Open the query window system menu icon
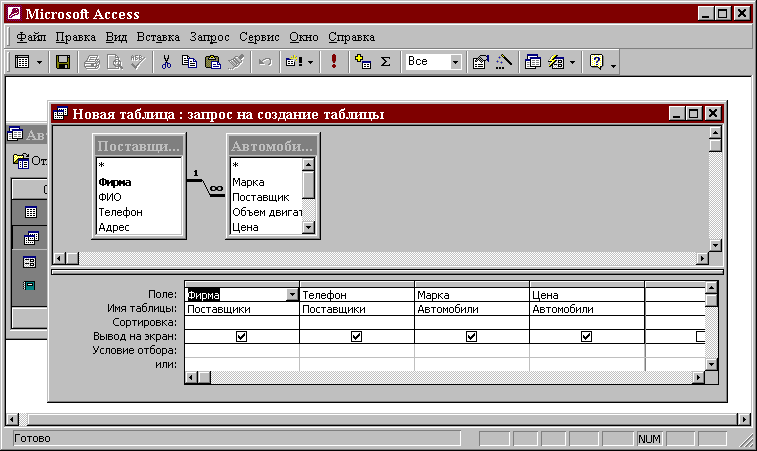Screen dimensions: 757x451 (x=60, y=114)
